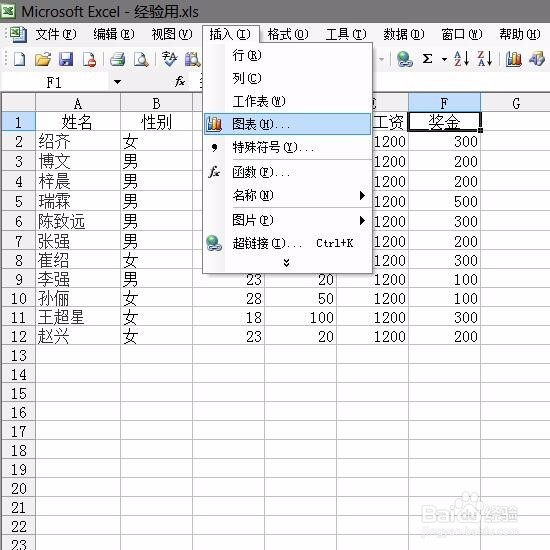
Task: Open the 视图(V) menu
Action: [x=172, y=34]
